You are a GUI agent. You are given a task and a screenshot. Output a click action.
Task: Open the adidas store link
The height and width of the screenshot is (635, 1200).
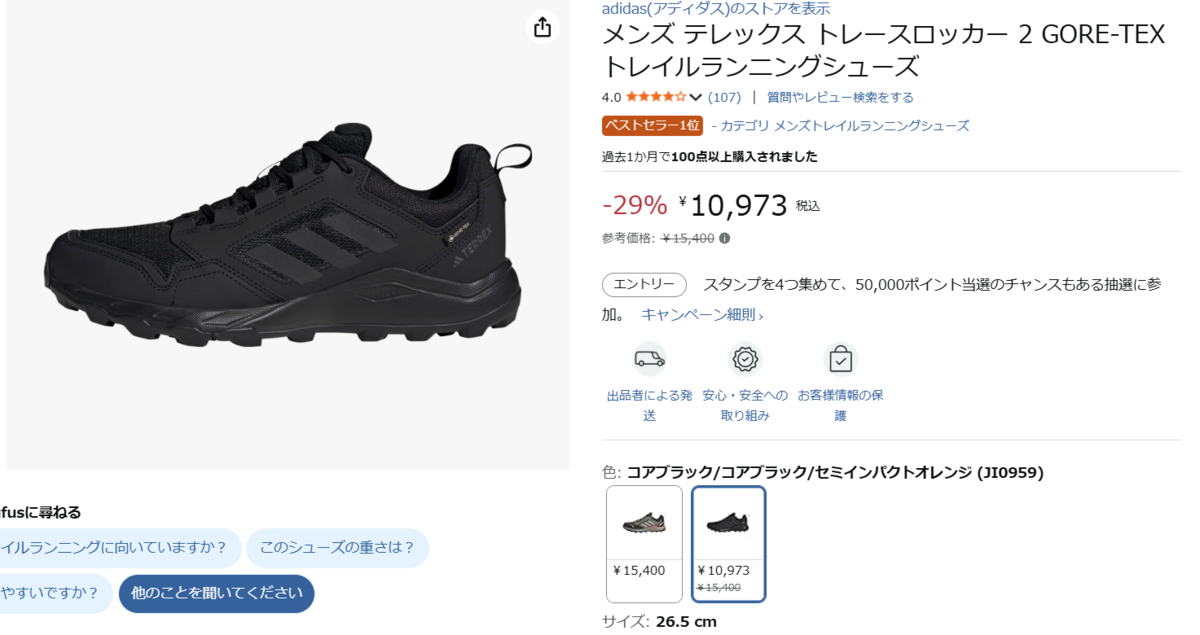click(x=715, y=9)
